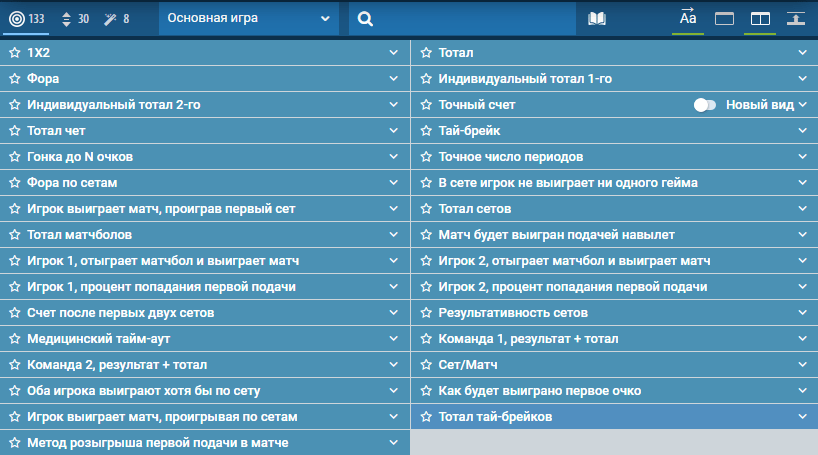Expand Метод розыгрыша первой подачи chevron
818x455 pixels.
click(393, 442)
